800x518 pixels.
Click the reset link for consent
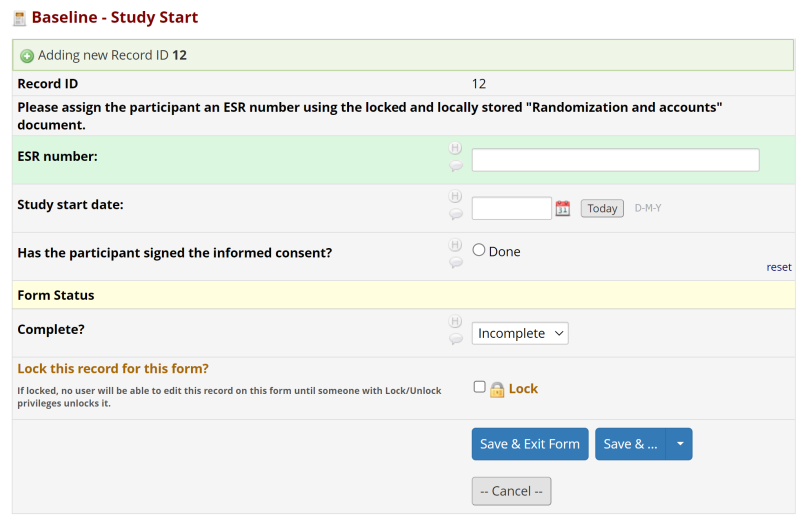tap(779, 267)
